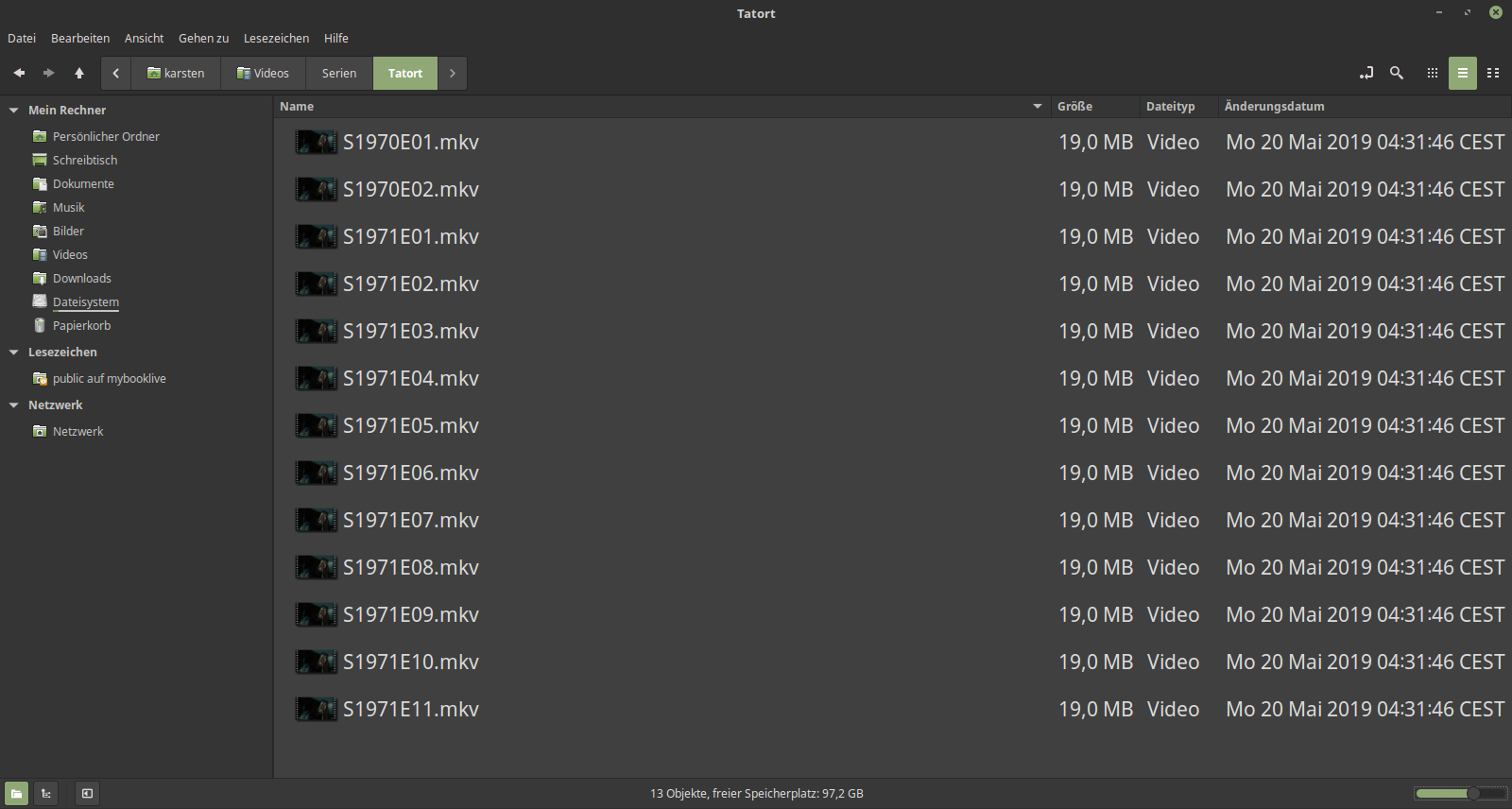Viewport: 1512px width, 809px height.
Task: Switch to list view
Action: tap(1463, 73)
